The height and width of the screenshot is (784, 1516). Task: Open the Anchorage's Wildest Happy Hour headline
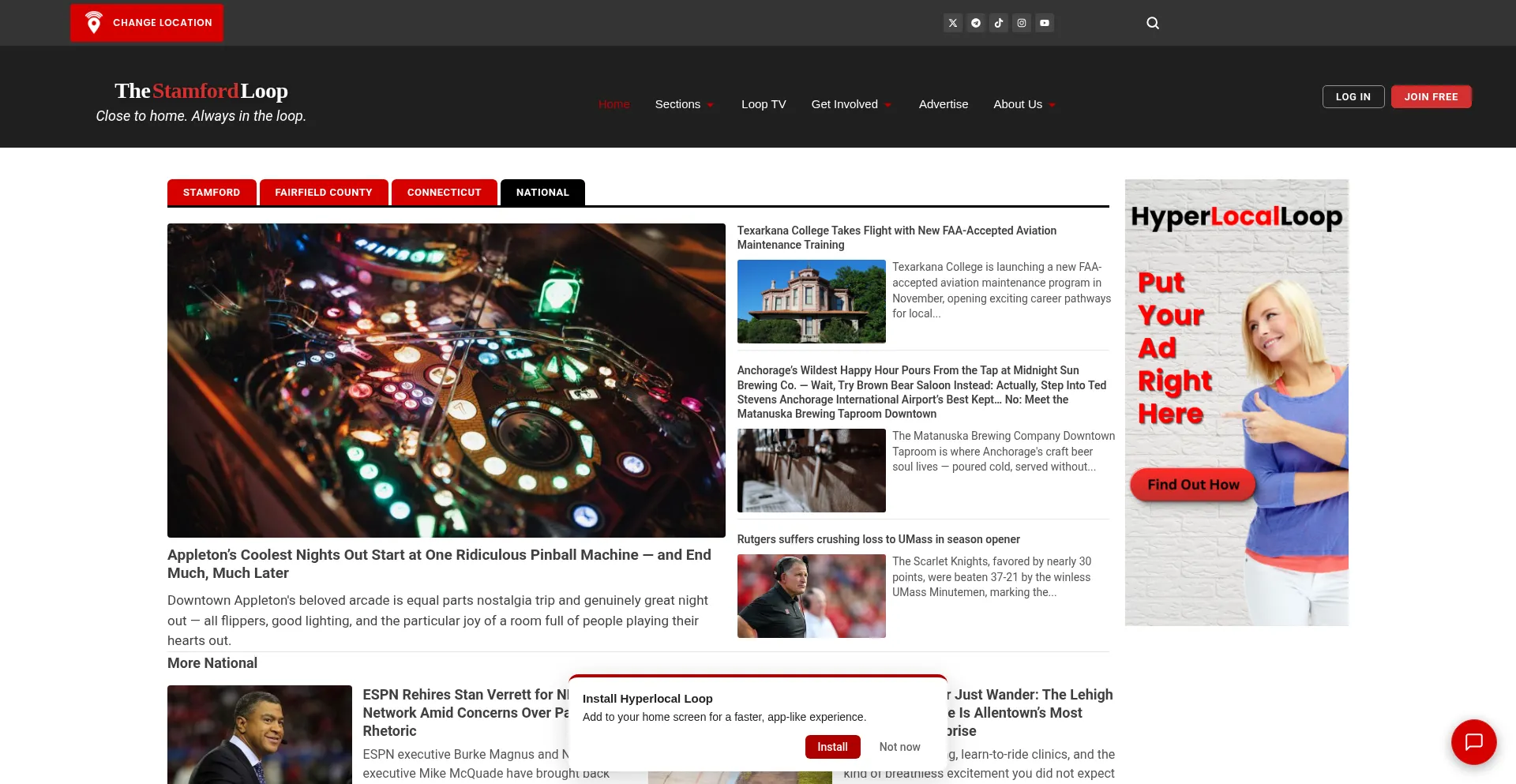click(x=921, y=392)
